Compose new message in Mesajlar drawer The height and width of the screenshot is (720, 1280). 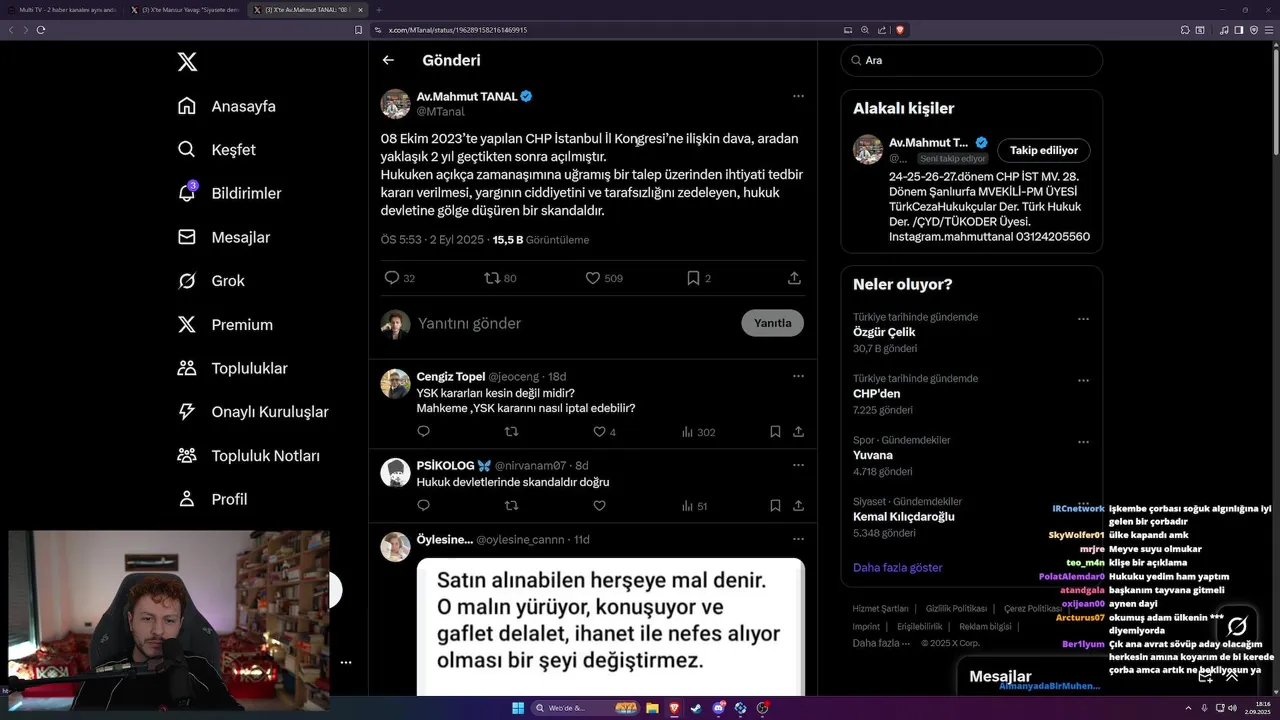coord(1205,677)
